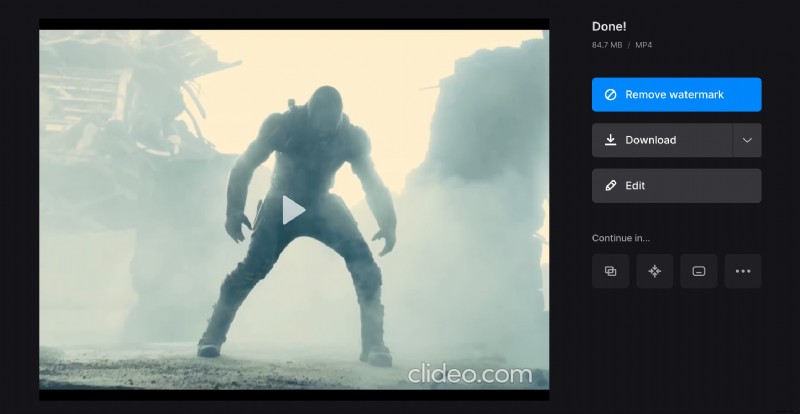Open more tools via three dots
800x414 pixels.
pos(743,271)
